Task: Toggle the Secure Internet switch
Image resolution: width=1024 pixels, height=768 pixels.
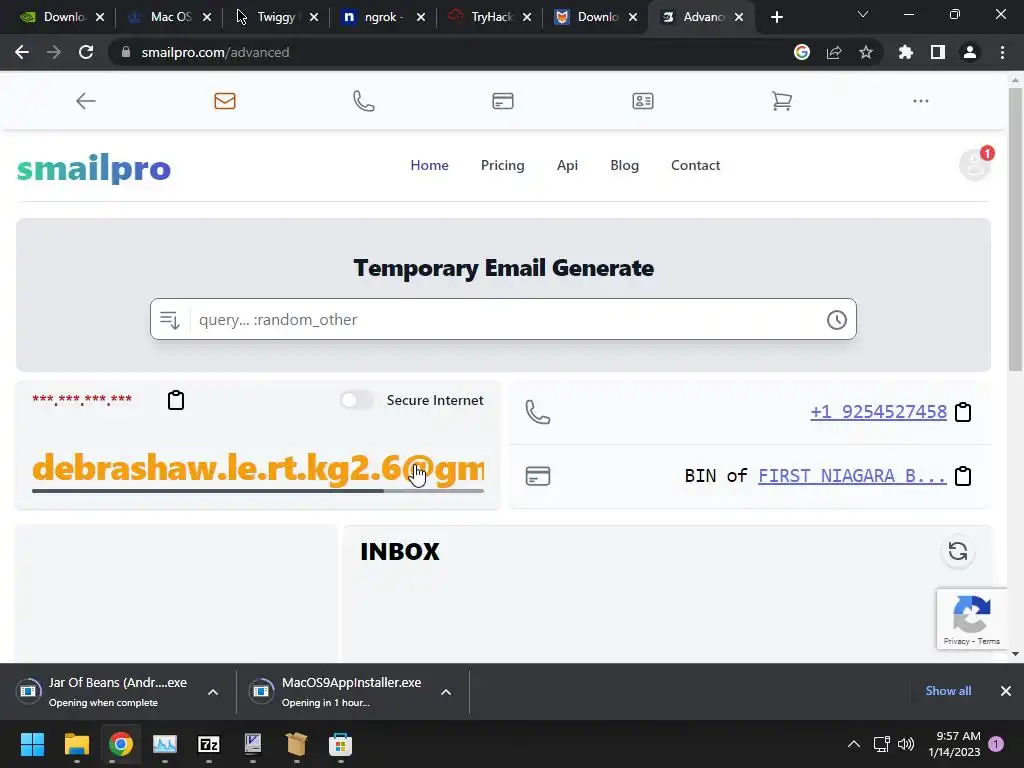Action: [357, 400]
